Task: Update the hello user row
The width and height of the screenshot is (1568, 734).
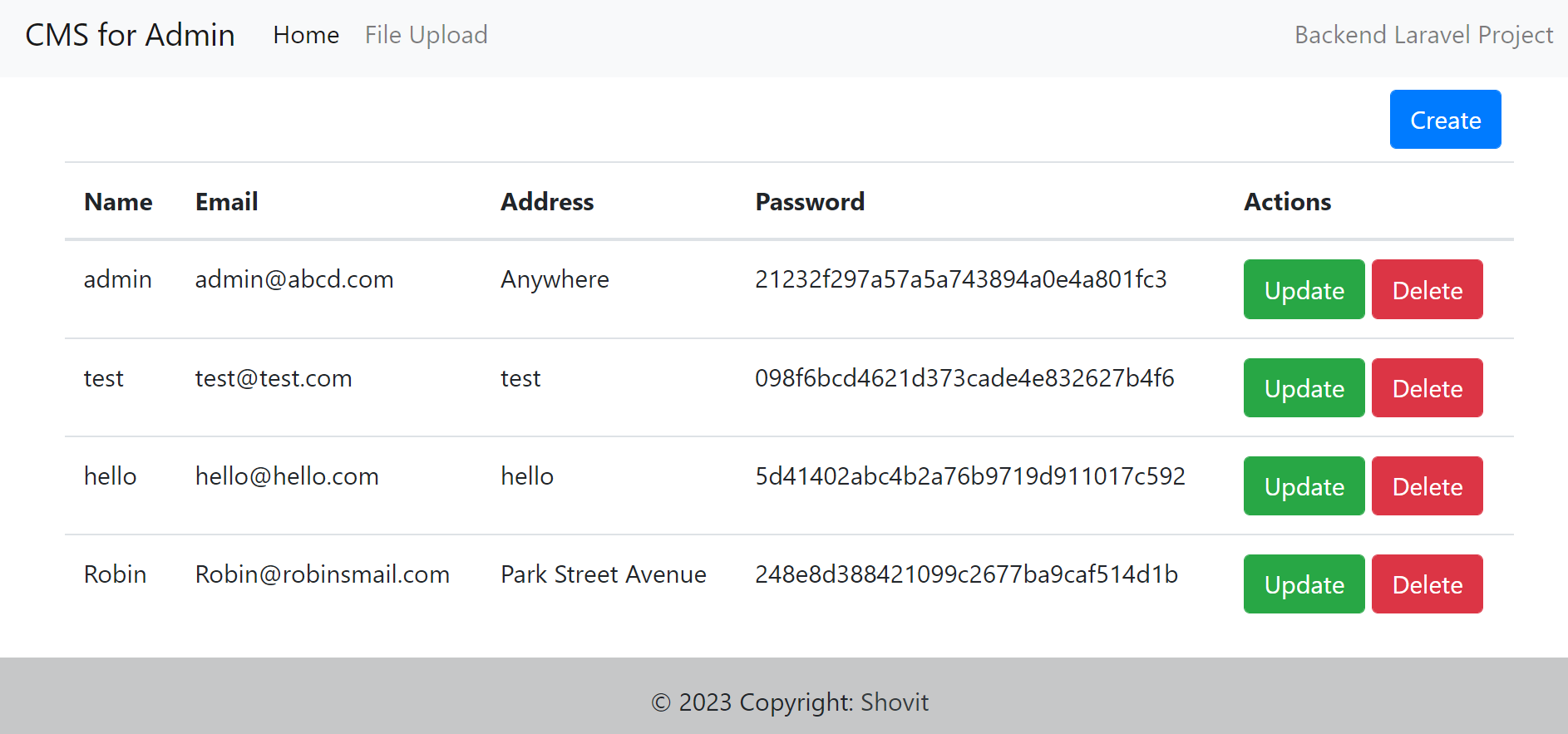Action: pyautogui.click(x=1304, y=485)
